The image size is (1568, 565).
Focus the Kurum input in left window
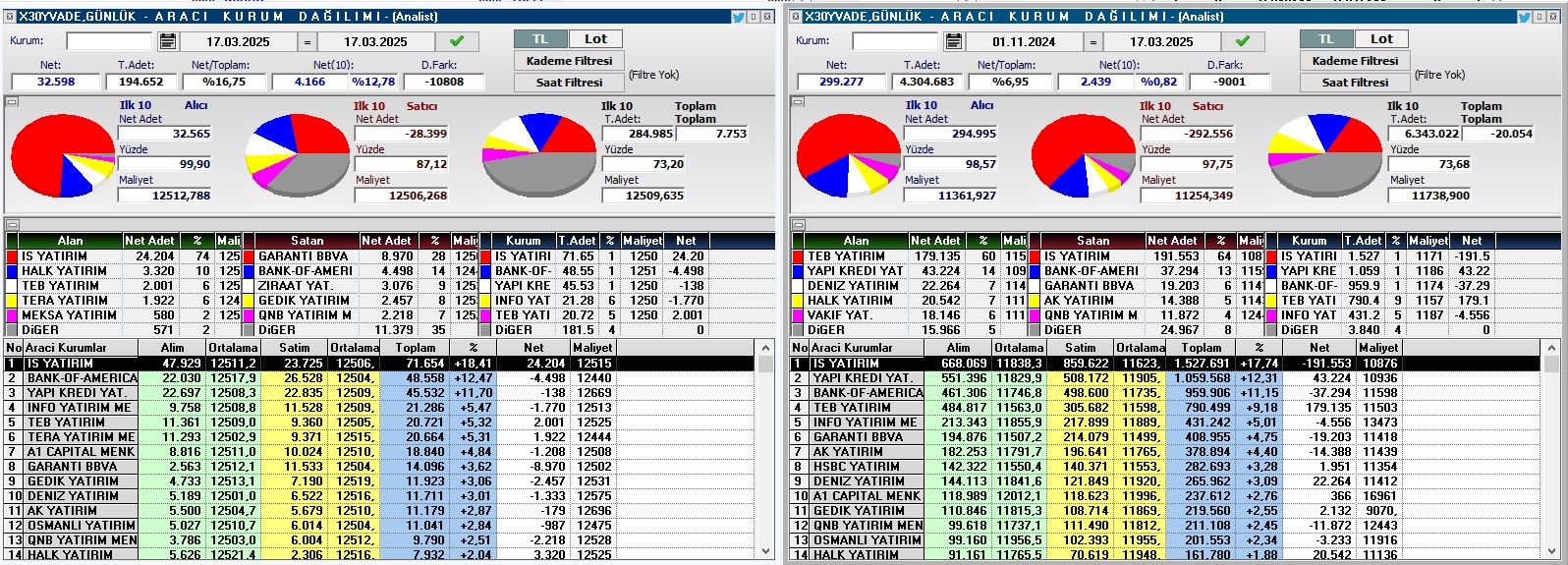(109, 41)
